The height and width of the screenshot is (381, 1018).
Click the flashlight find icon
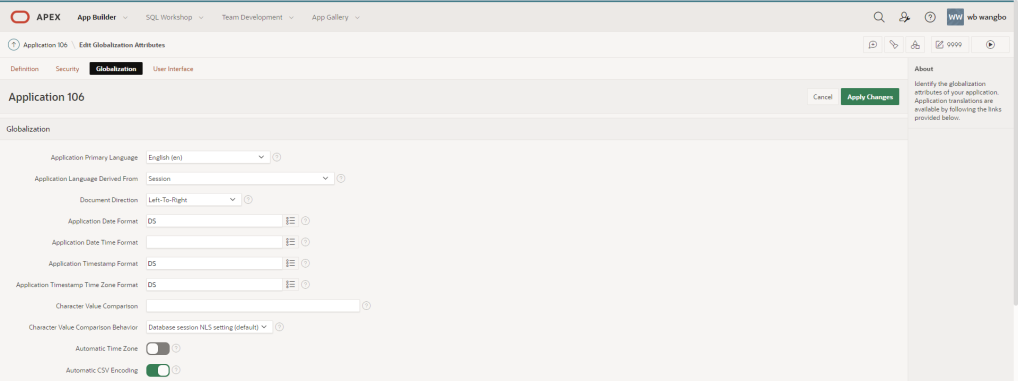click(x=894, y=45)
